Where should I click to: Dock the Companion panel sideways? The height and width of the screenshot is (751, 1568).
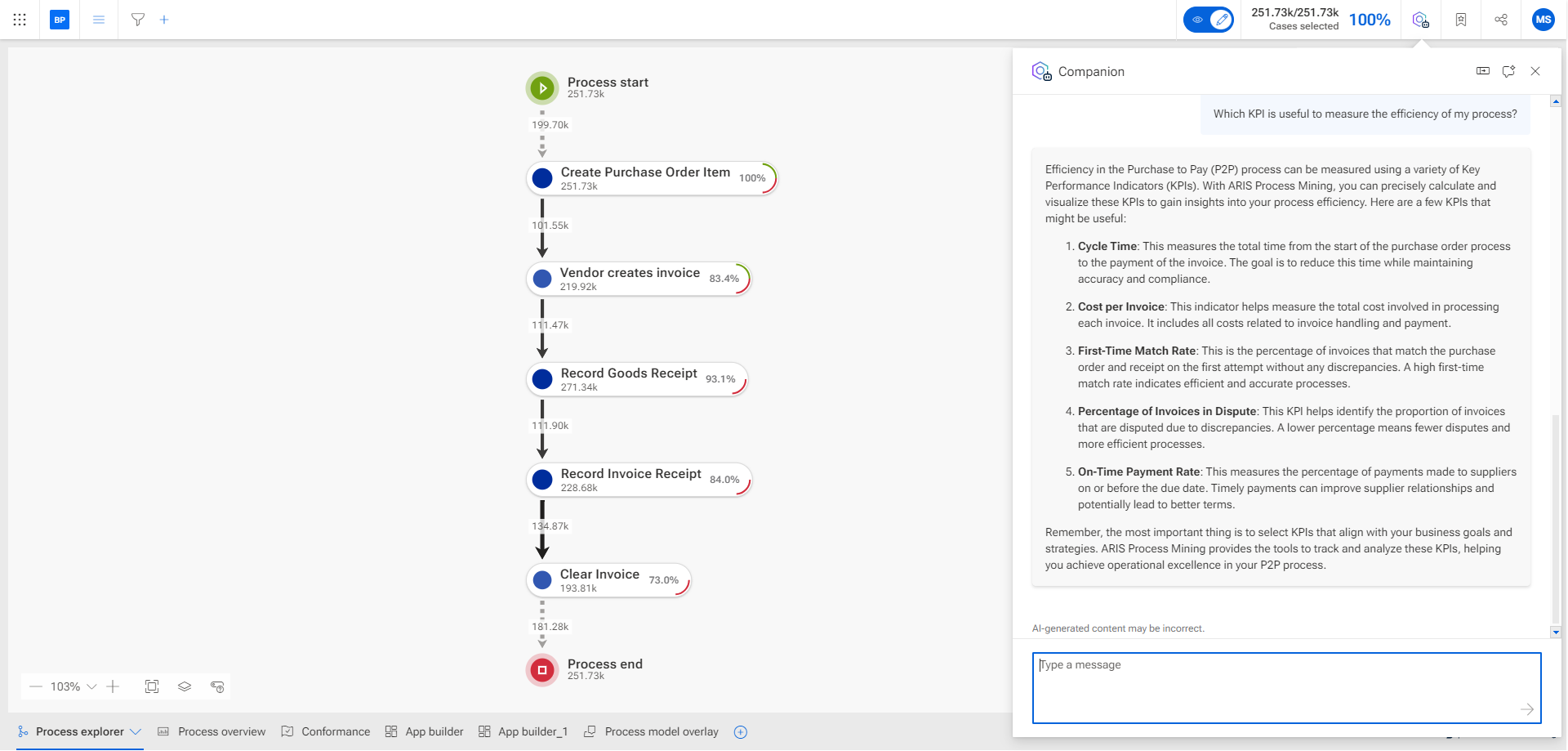(x=1483, y=71)
